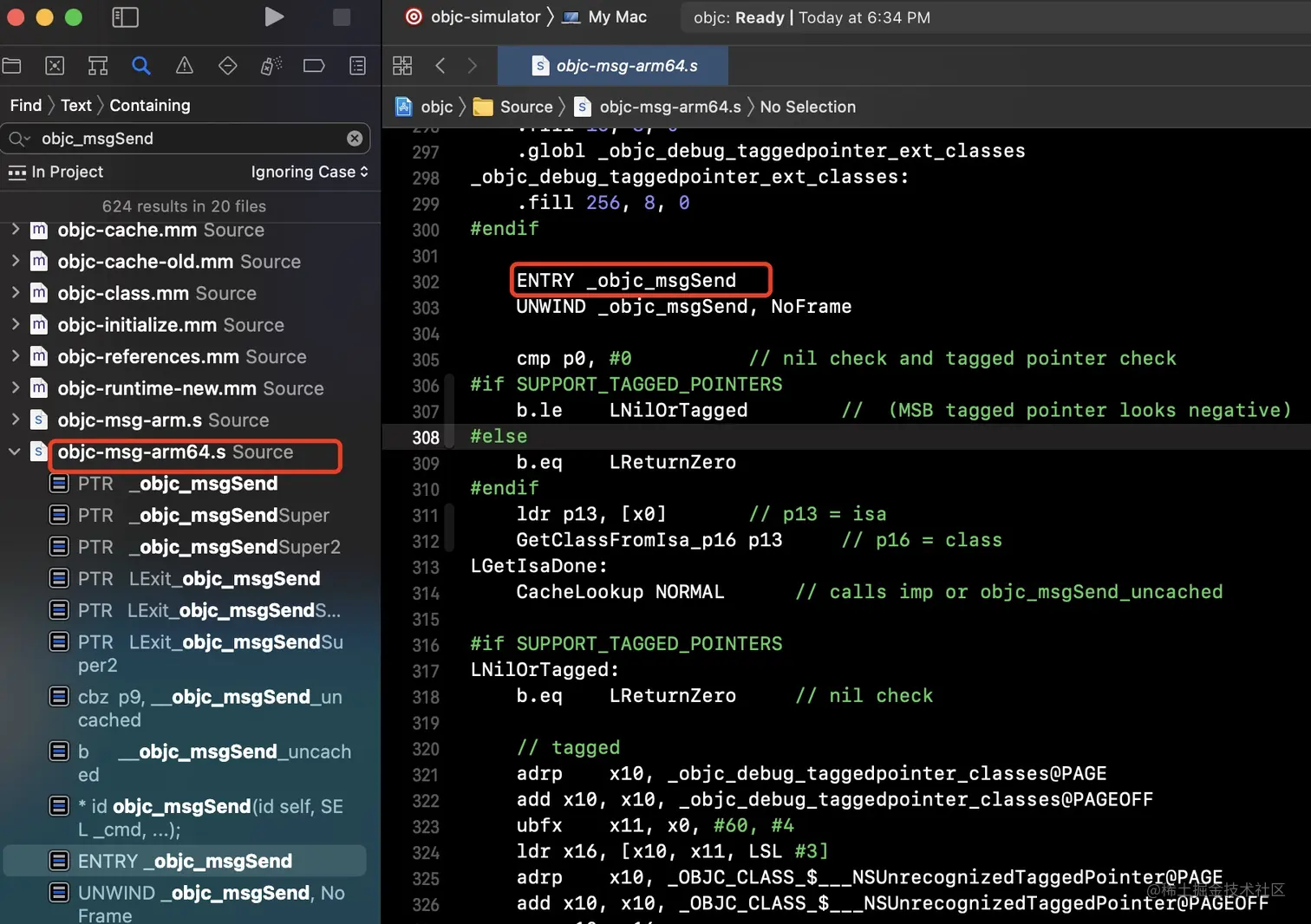Select the objc-msg-arm64.s editor tab
This screenshot has height=924, width=1311.
pos(614,66)
